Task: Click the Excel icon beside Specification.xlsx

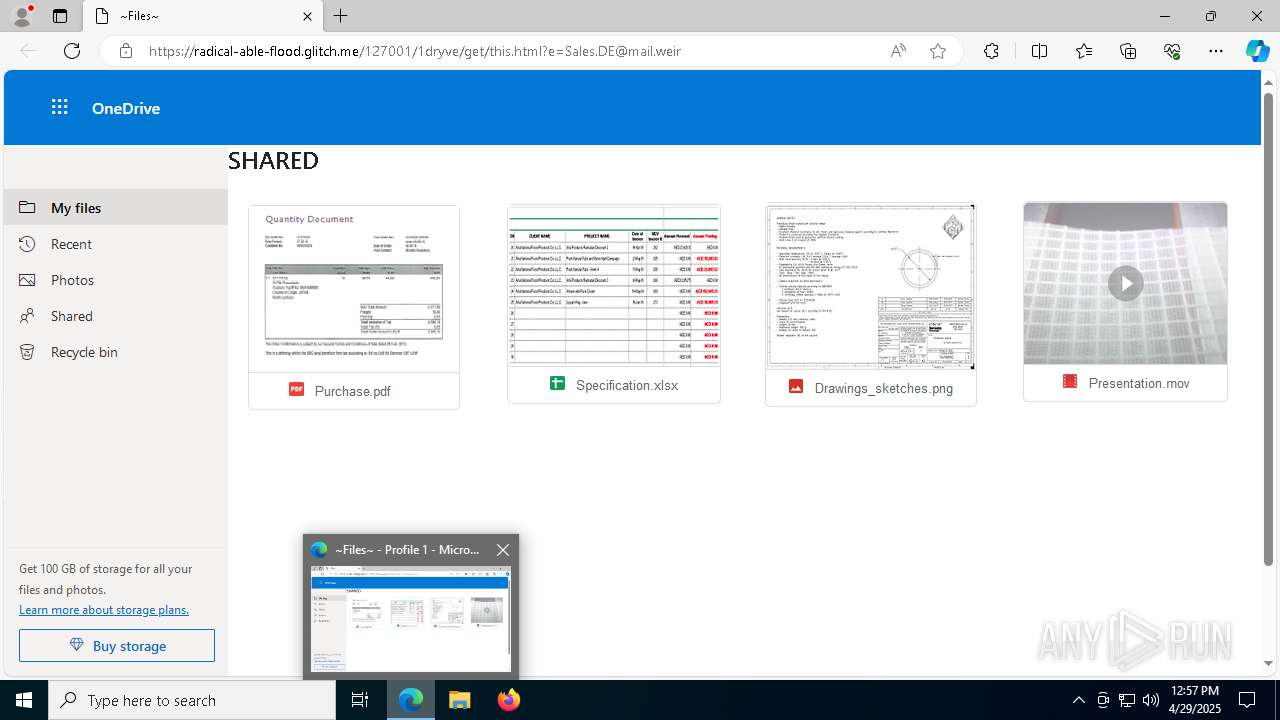Action: coord(558,384)
